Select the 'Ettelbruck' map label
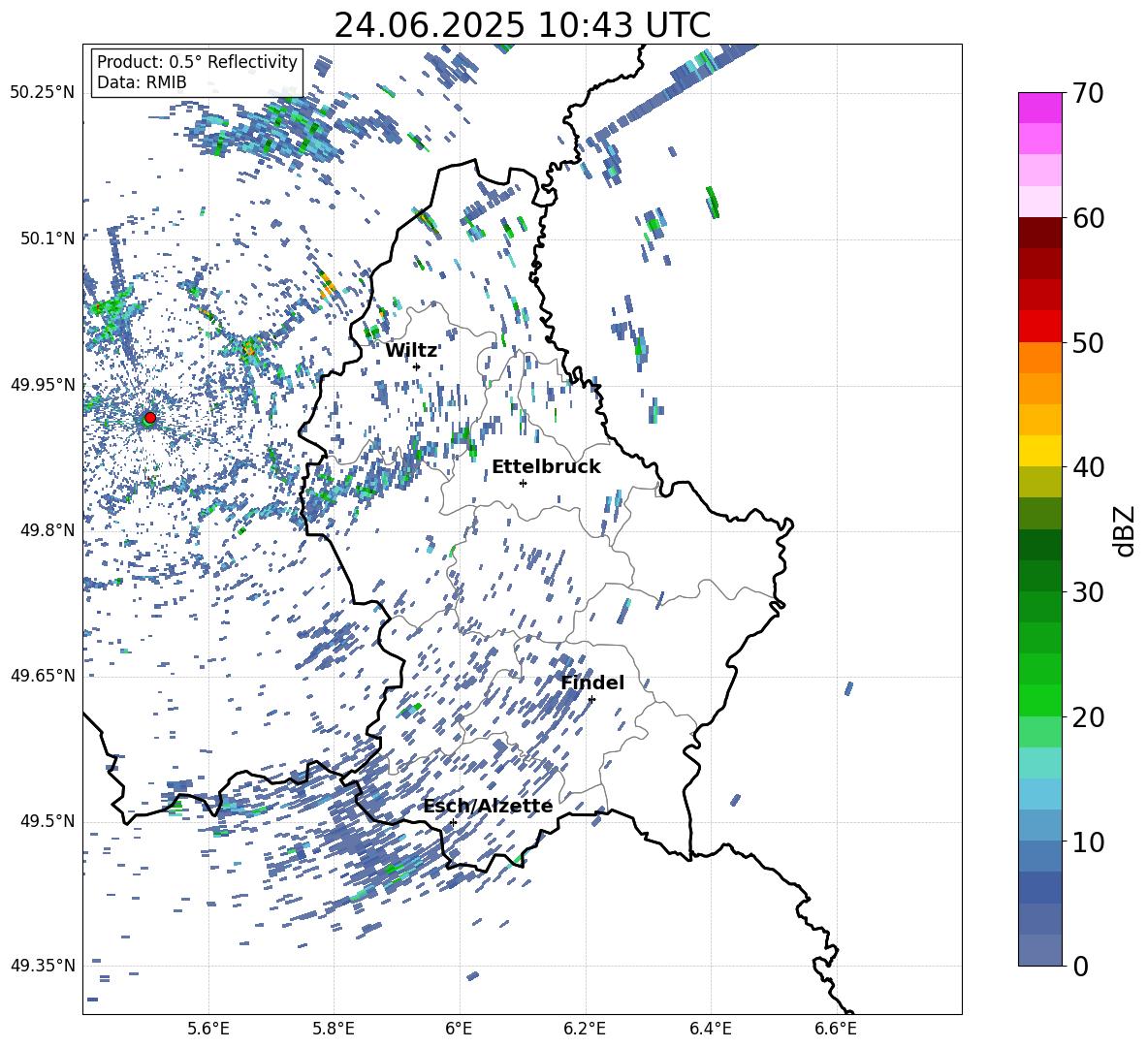The image size is (1148, 1048). tap(546, 467)
